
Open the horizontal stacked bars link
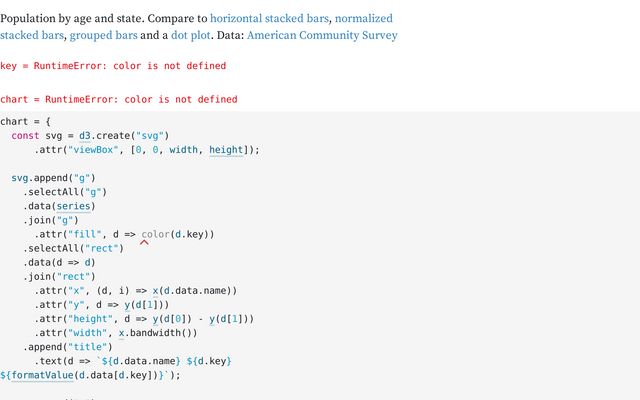(x=269, y=18)
